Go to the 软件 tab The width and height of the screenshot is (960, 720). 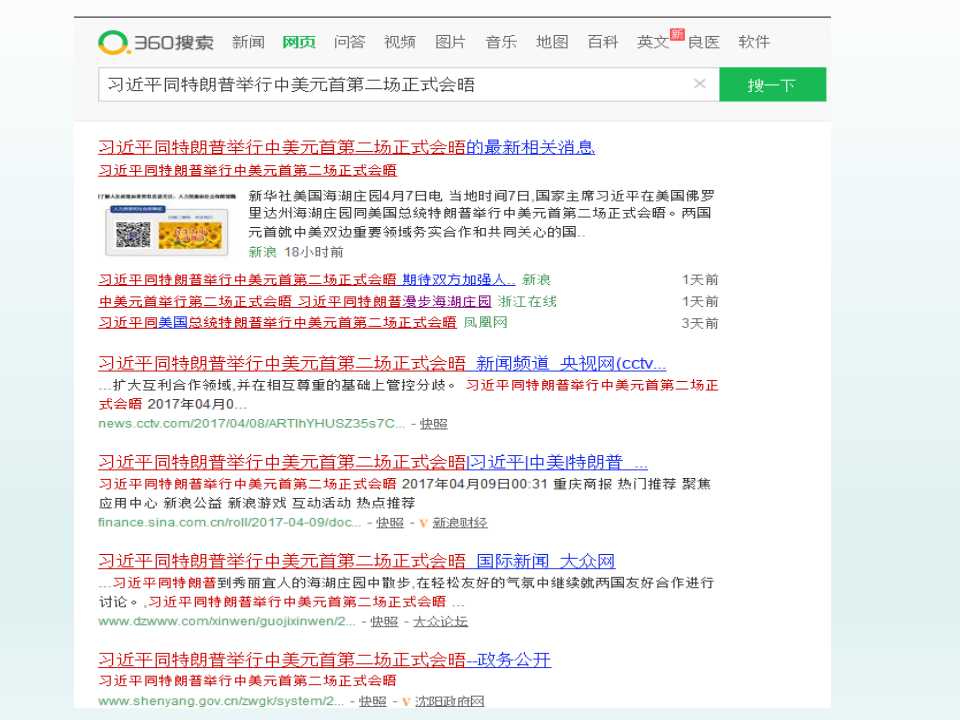tap(754, 42)
